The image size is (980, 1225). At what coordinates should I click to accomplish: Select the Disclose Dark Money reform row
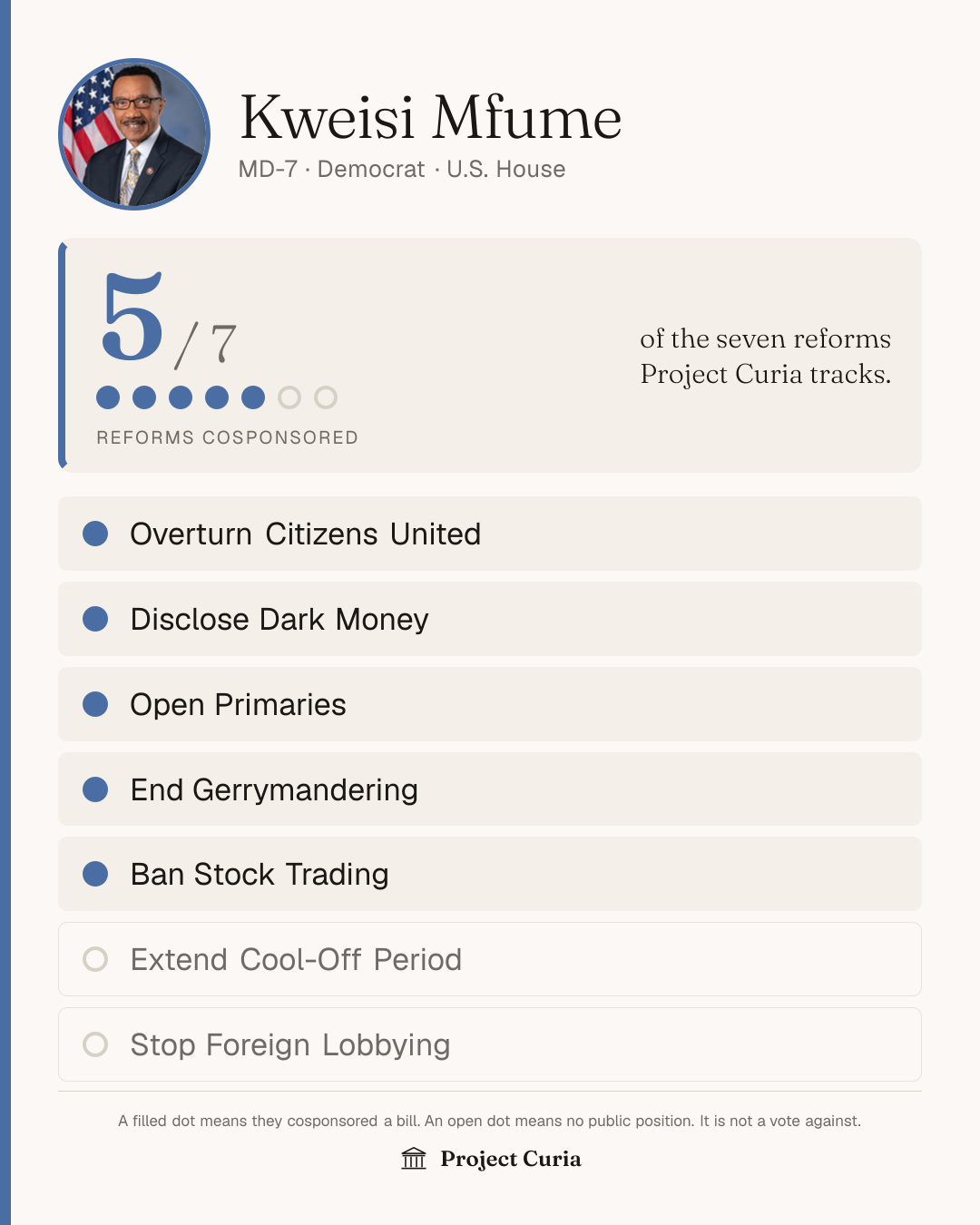click(x=490, y=619)
